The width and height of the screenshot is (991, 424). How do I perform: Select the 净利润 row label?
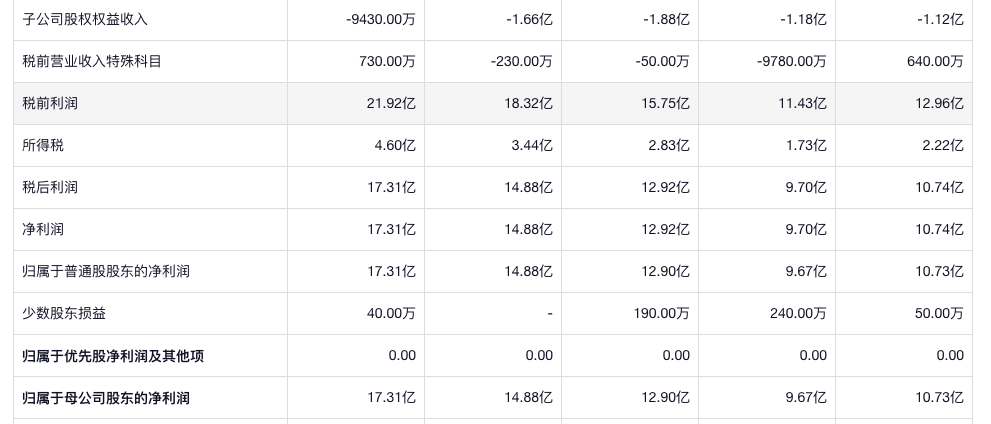pyautogui.click(x=43, y=229)
